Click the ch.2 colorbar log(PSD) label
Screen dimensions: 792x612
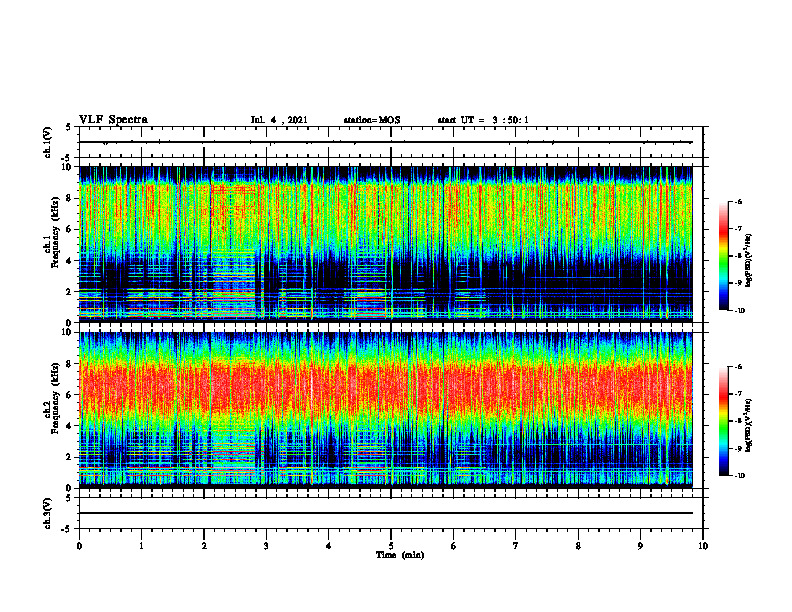pos(749,426)
